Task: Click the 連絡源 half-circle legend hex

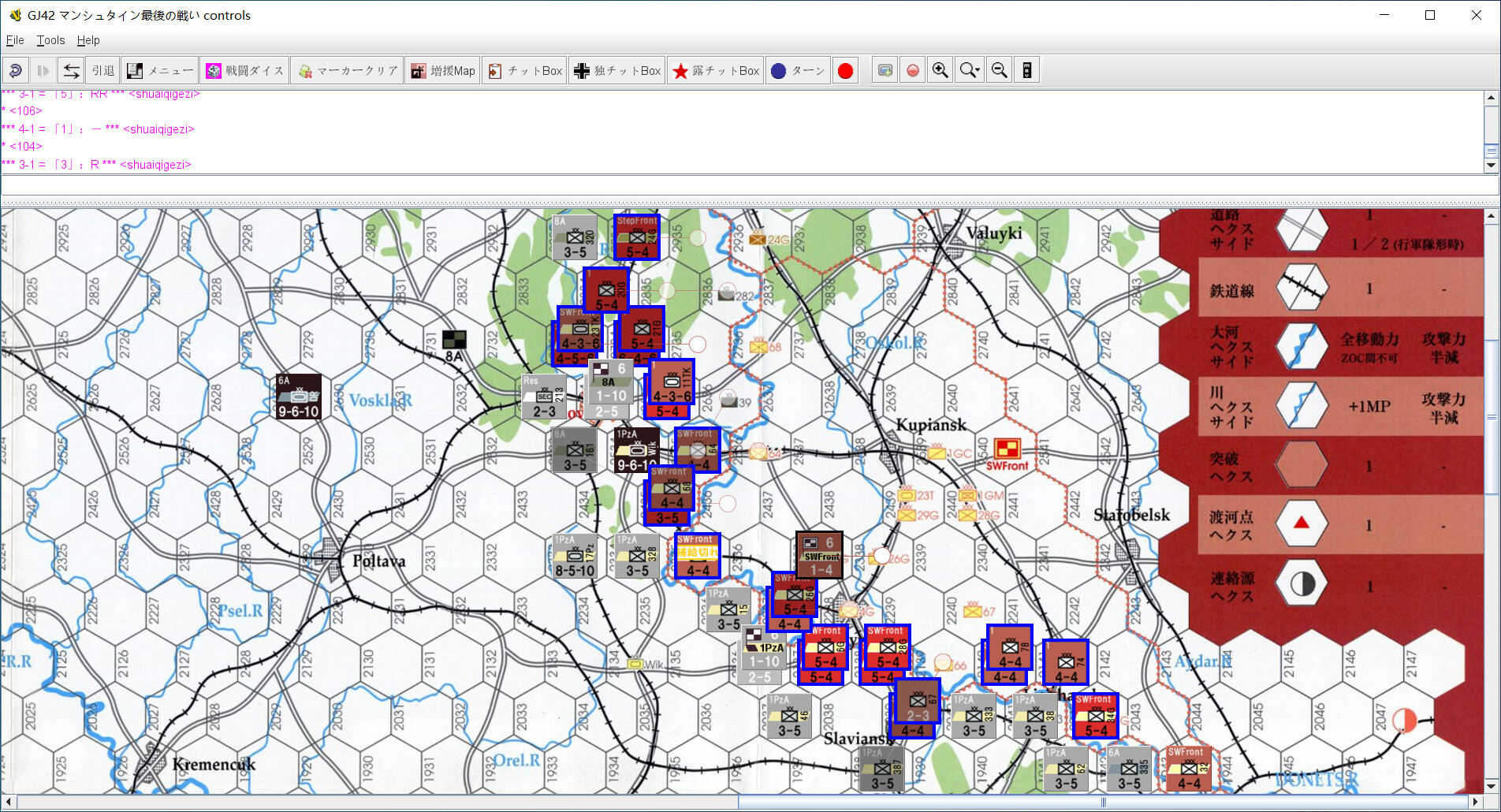Action: [1302, 584]
